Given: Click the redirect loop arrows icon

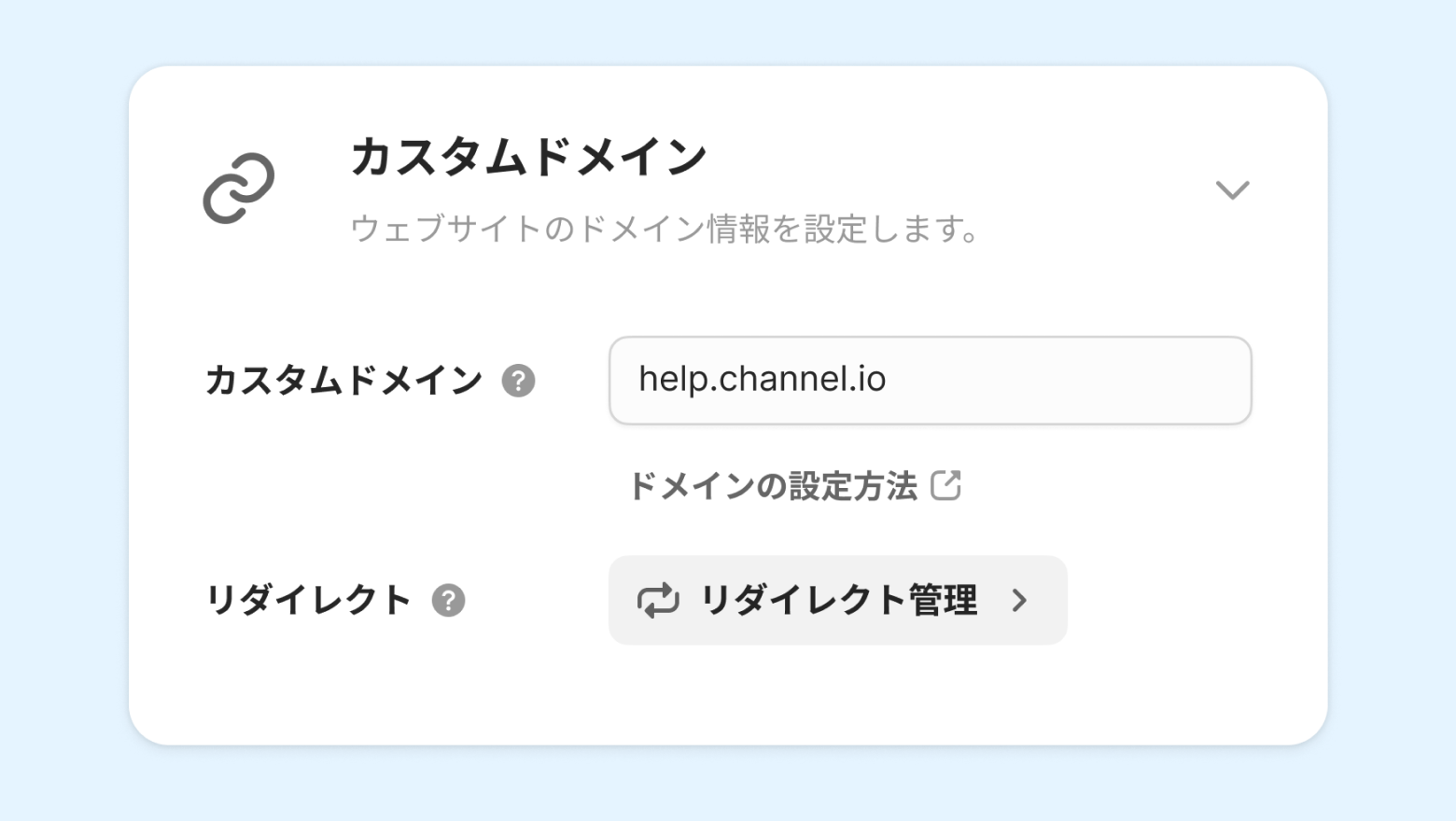Looking at the screenshot, I should [x=658, y=600].
